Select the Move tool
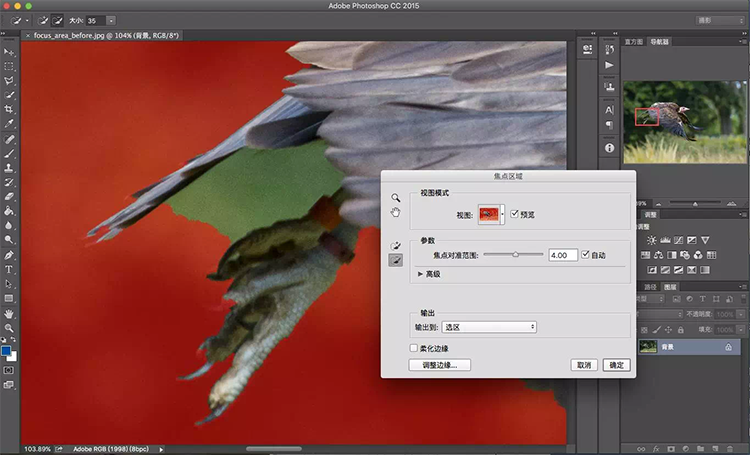Viewport: 750px width, 455px height. [x=9, y=52]
